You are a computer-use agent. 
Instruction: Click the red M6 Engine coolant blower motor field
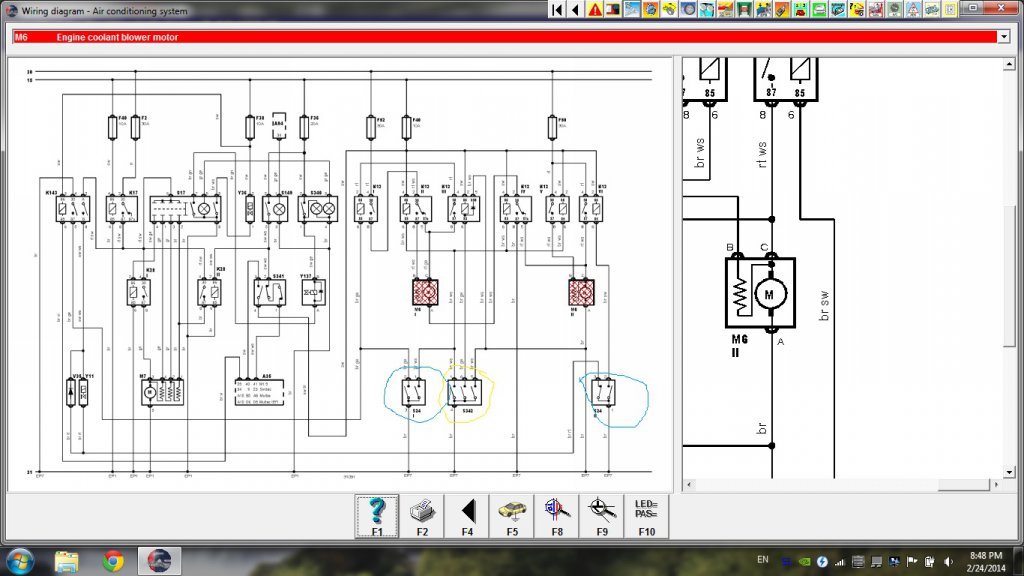click(500, 37)
